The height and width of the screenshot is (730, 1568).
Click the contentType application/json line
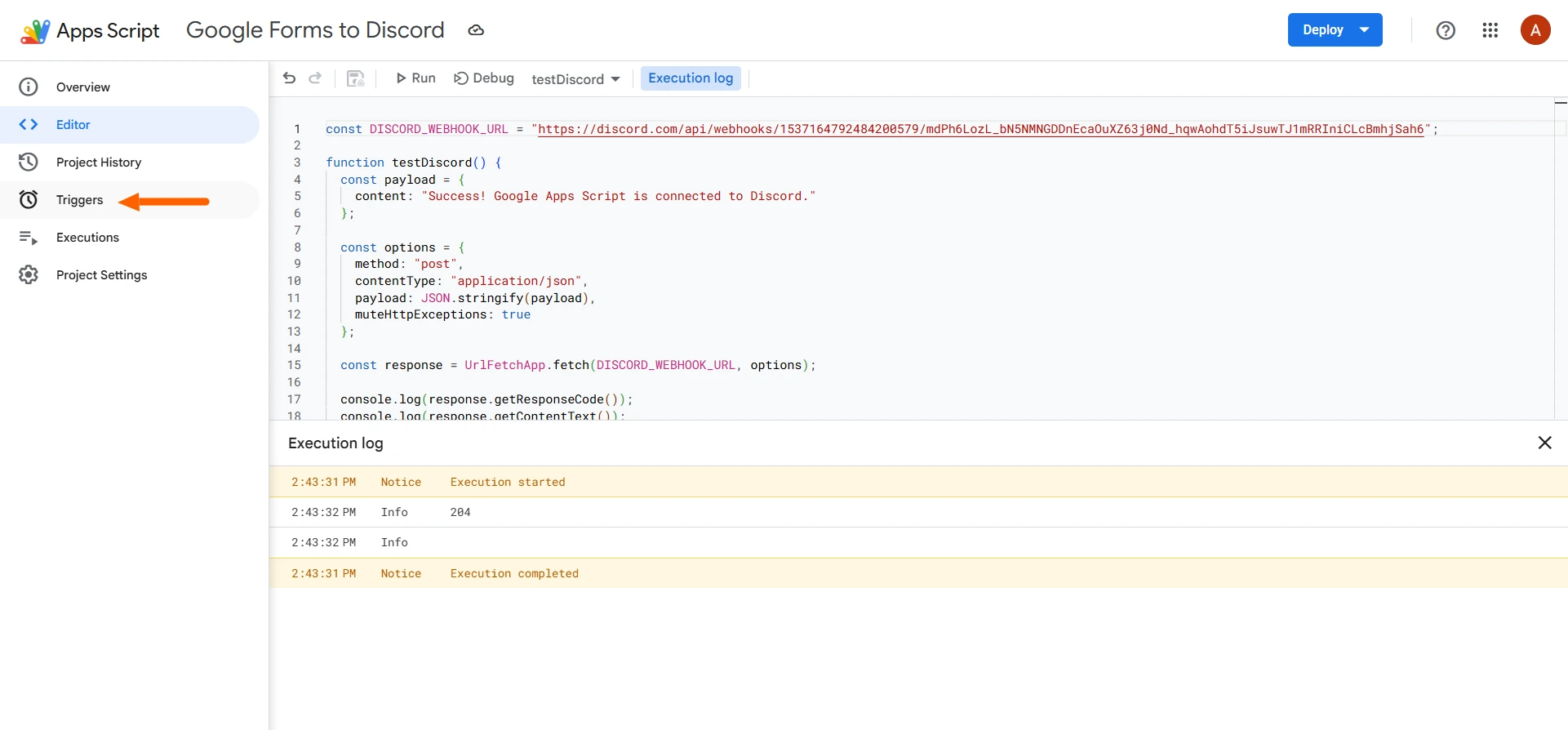pyautogui.click(x=471, y=281)
